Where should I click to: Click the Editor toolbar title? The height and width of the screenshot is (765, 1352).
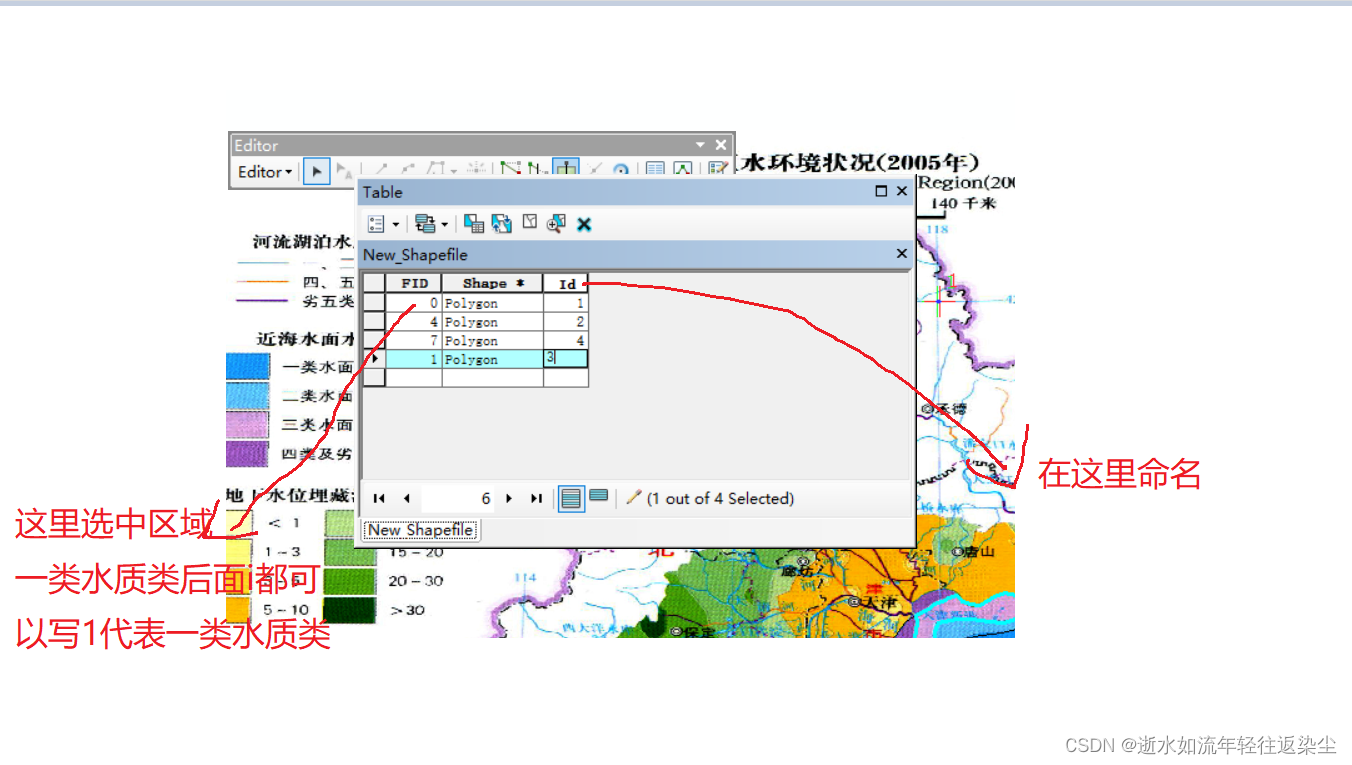[x=256, y=146]
